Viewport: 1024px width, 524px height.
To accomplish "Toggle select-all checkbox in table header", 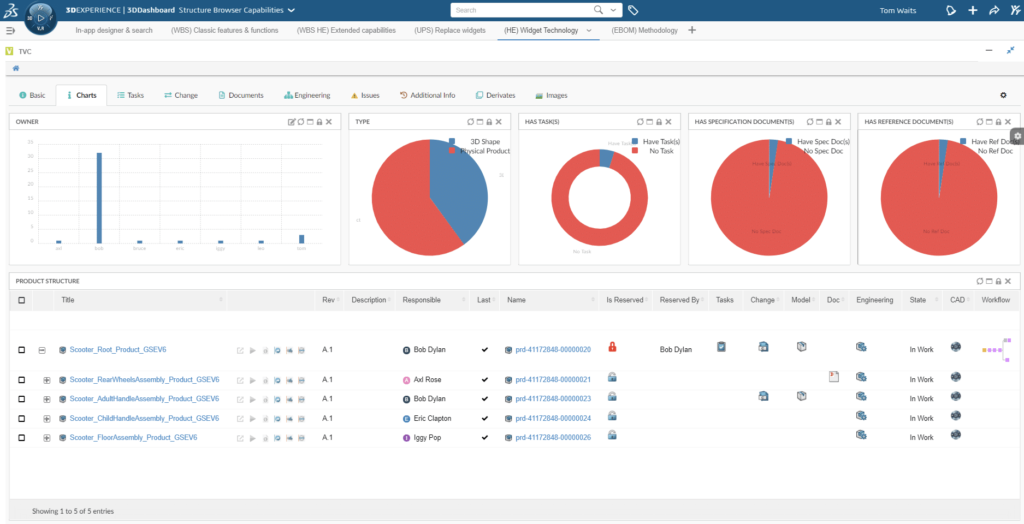I will [22, 301].
